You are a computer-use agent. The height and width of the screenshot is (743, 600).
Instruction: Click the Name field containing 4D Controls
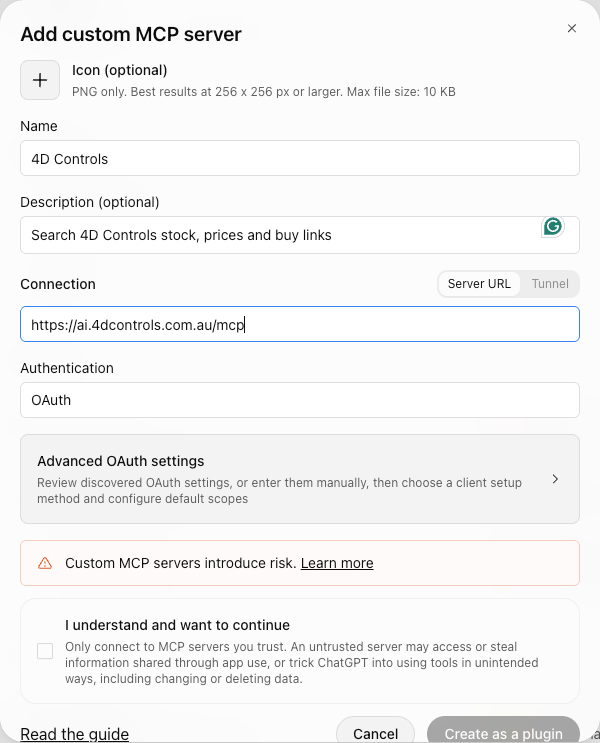coord(300,158)
